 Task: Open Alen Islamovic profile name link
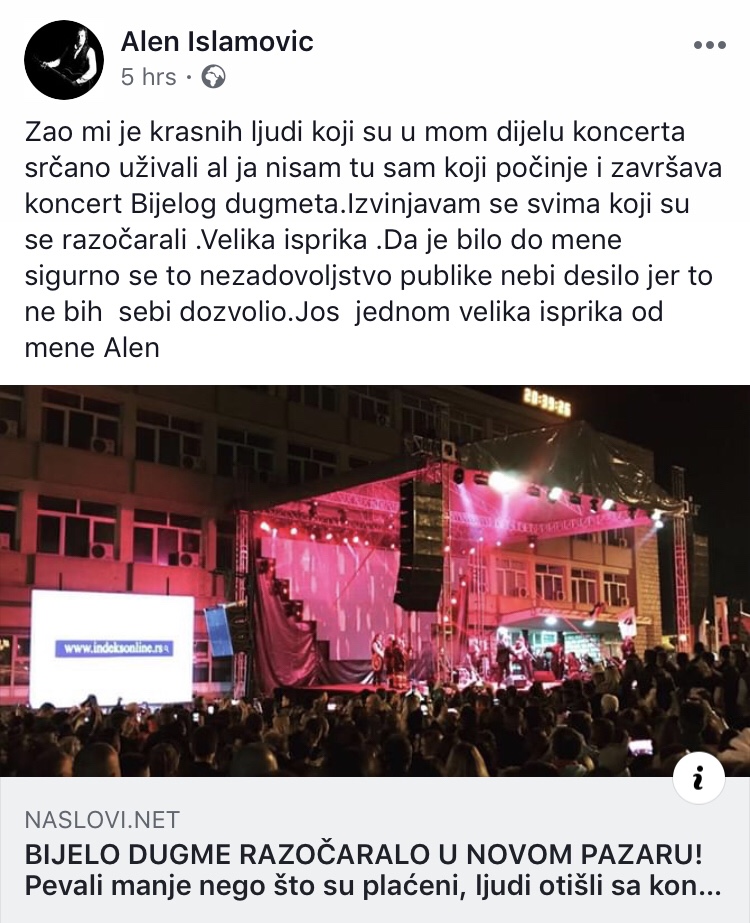coord(217,41)
